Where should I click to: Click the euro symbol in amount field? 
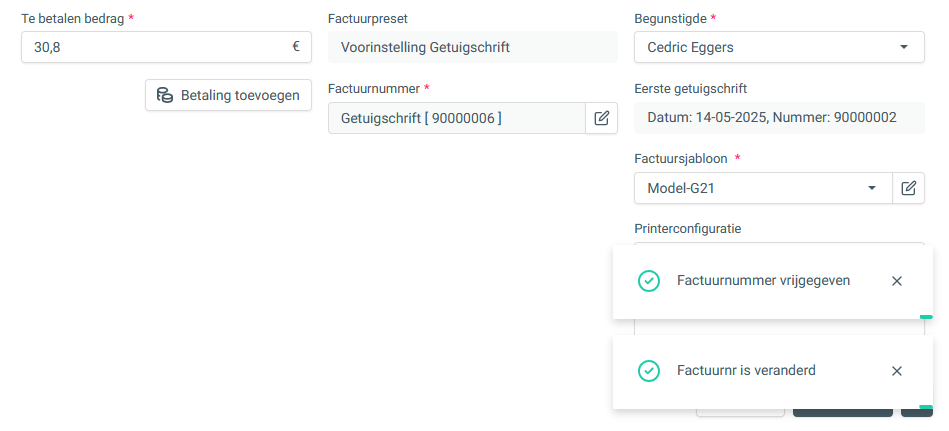pyautogui.click(x=296, y=47)
